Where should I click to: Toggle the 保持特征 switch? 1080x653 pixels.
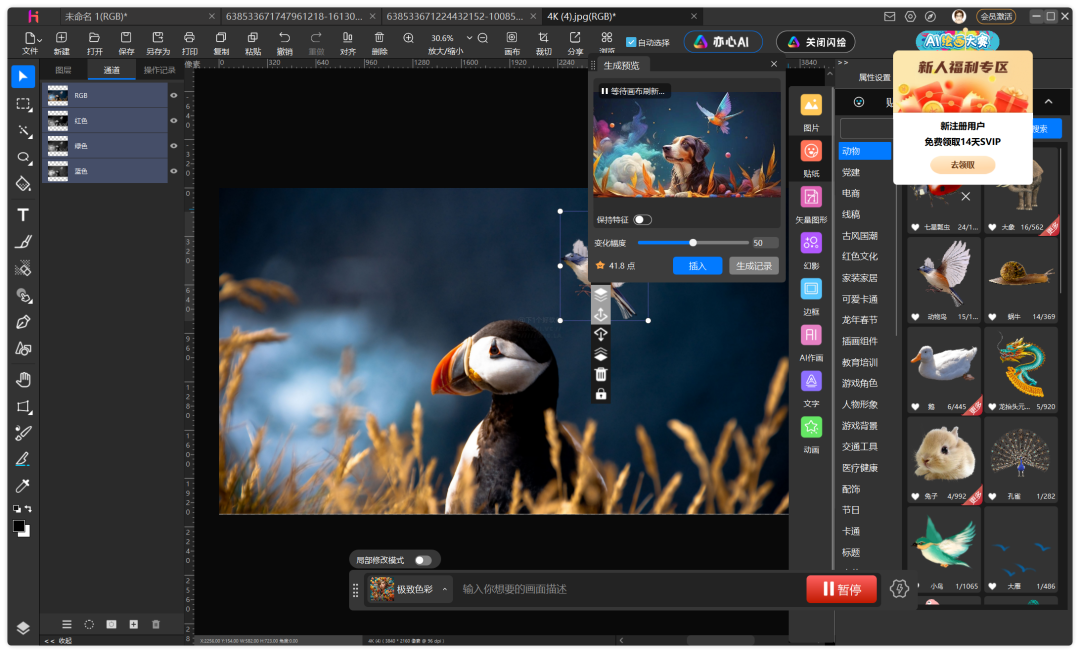click(642, 220)
